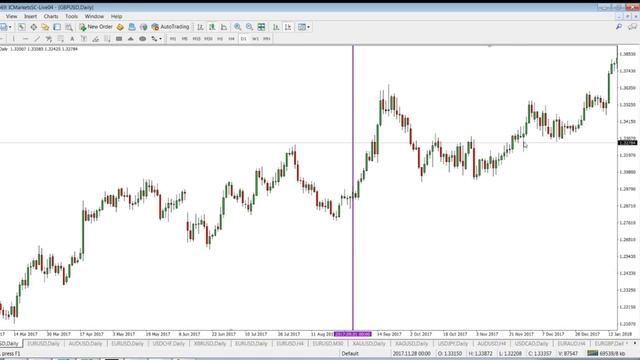The image size is (640, 360).
Task: Expand the New Chart dropdown arrow
Action: tap(10, 27)
